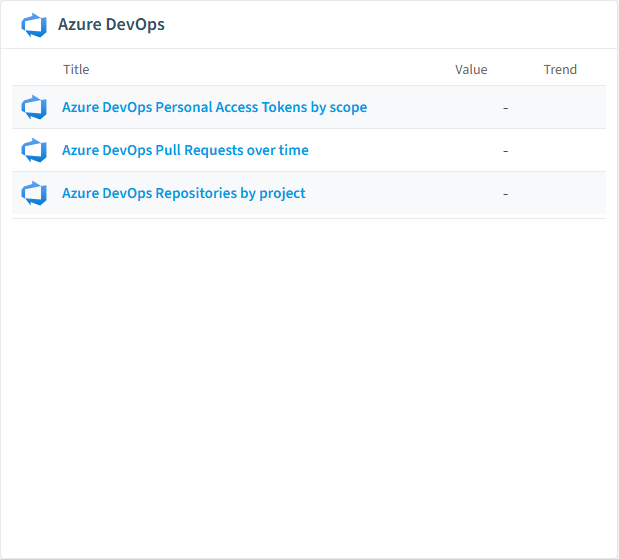
Task: Click icon beside Repositories by project
Action: [x=34, y=193]
